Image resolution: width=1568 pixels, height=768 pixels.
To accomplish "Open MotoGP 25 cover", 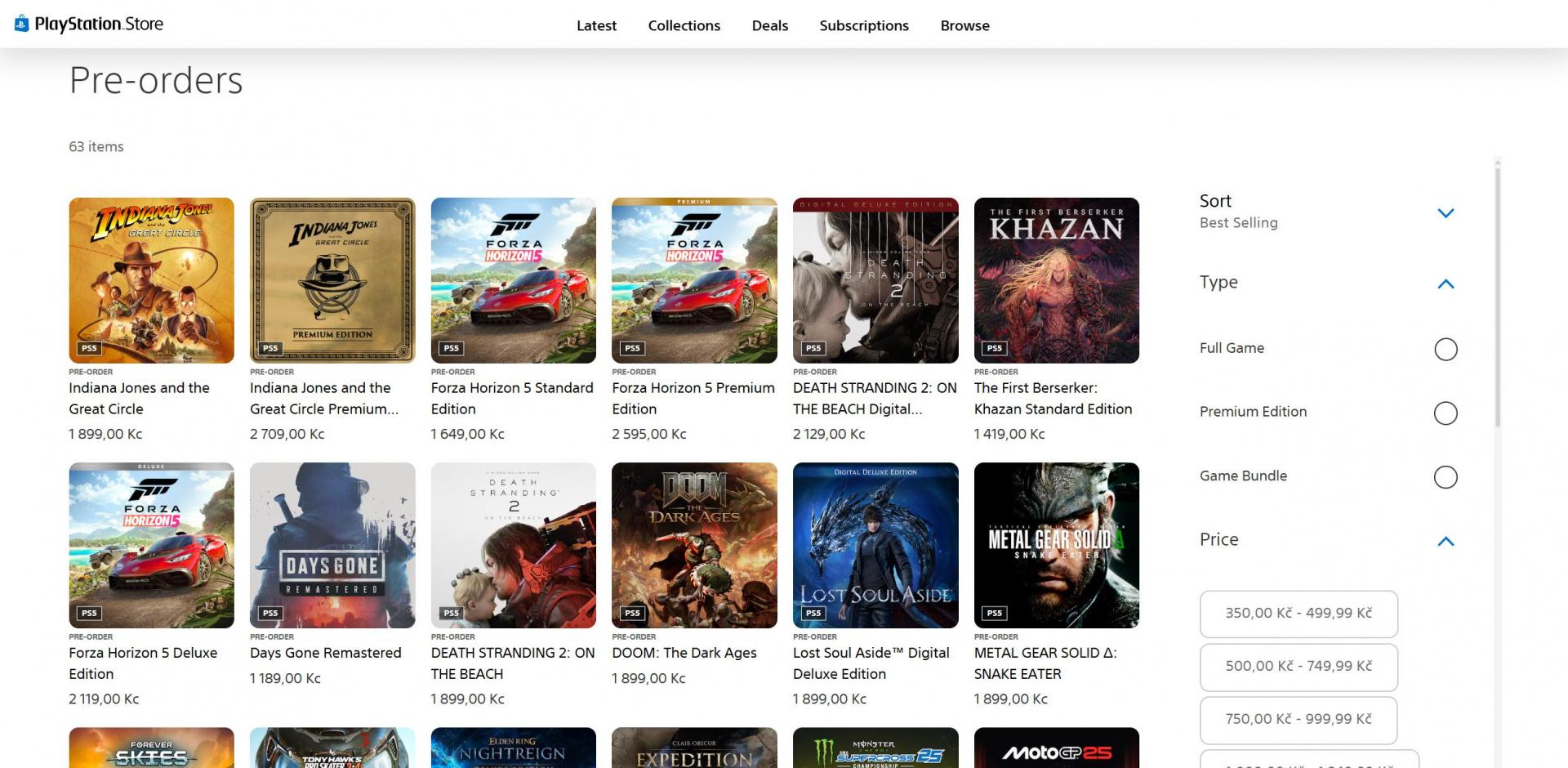I will pos(1057,748).
